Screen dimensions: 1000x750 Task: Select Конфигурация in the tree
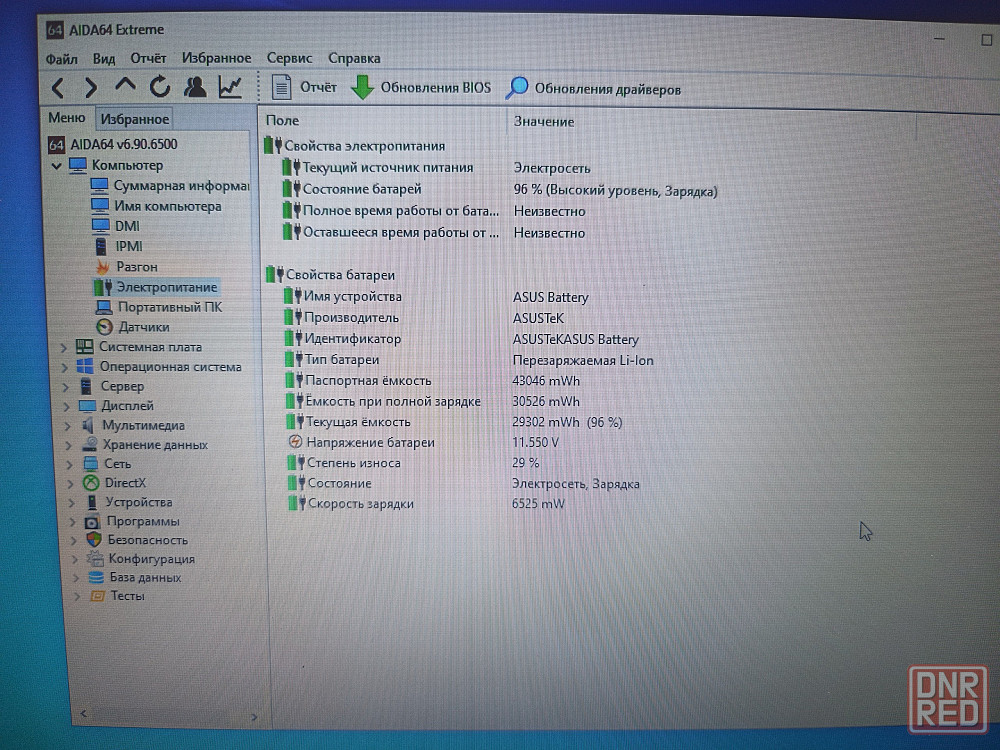tap(151, 559)
